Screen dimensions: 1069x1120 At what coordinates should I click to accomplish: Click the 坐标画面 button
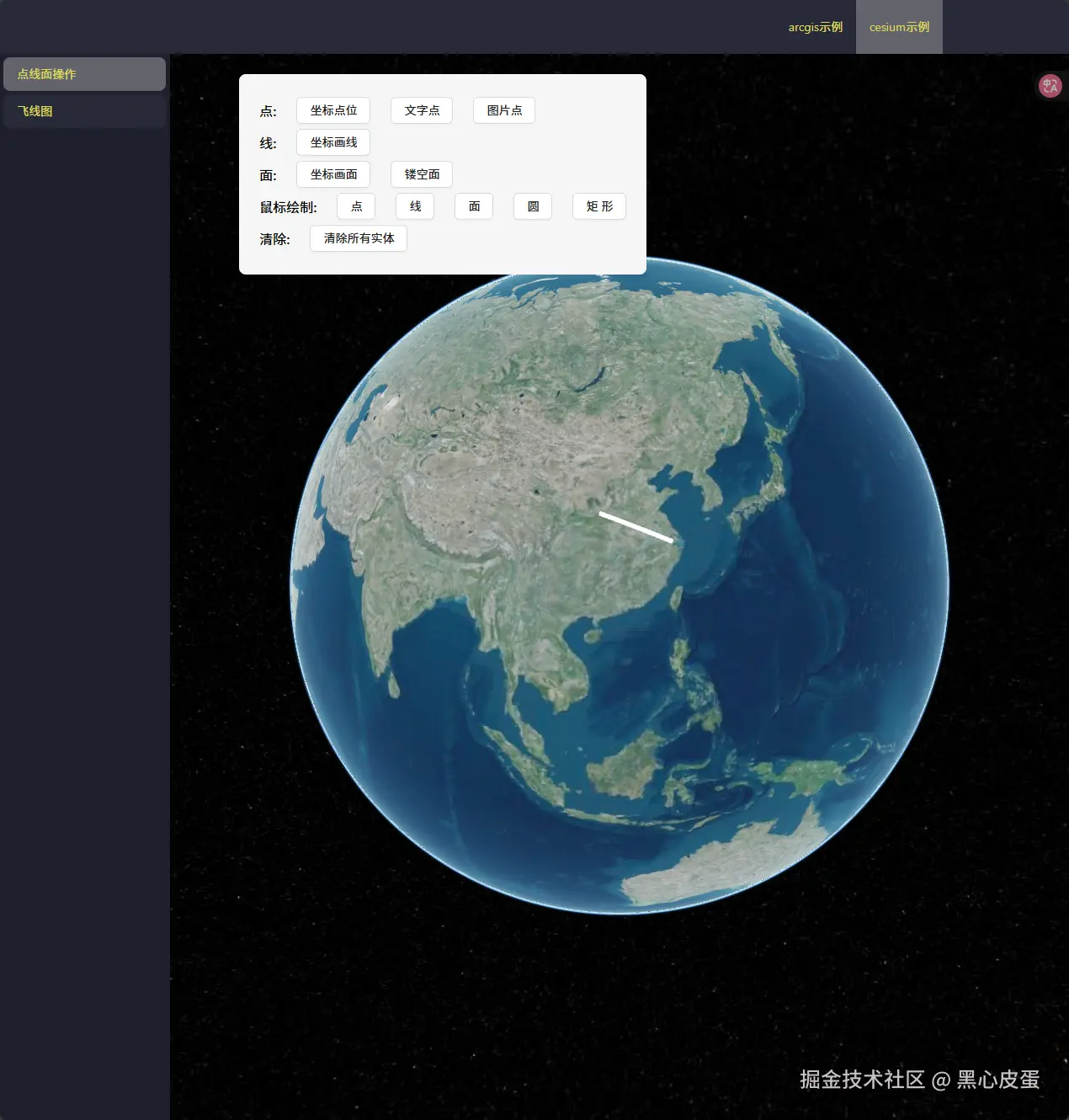[x=333, y=174]
